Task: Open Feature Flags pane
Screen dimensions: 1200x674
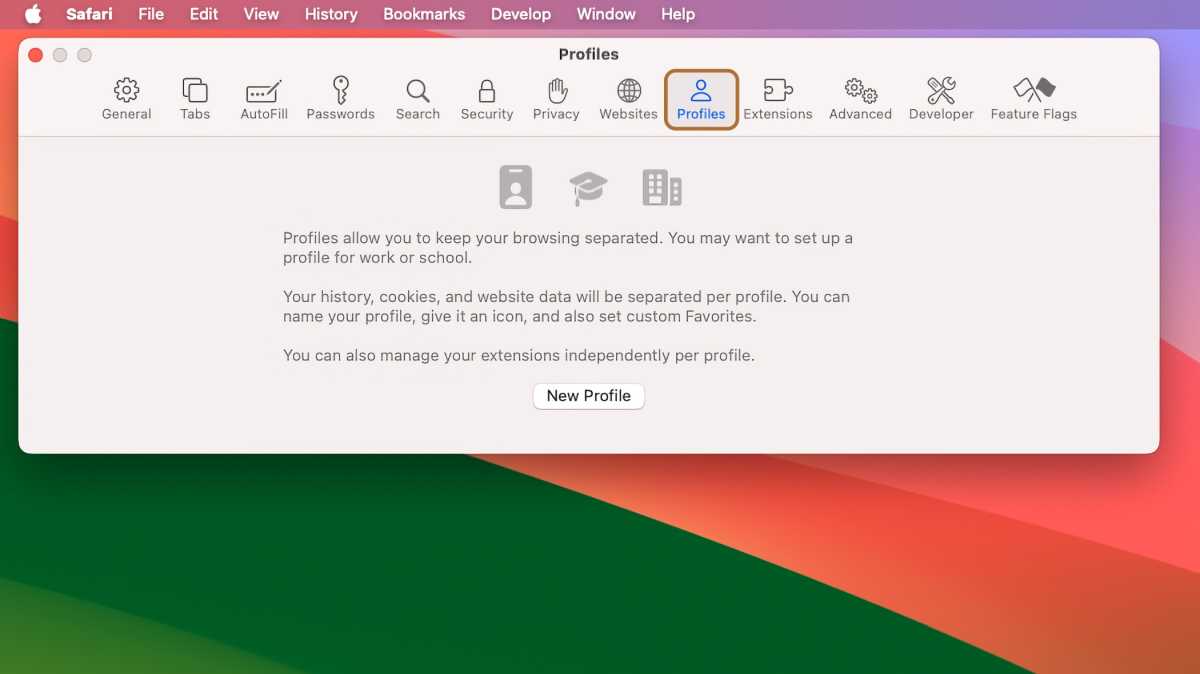Action: [1034, 99]
